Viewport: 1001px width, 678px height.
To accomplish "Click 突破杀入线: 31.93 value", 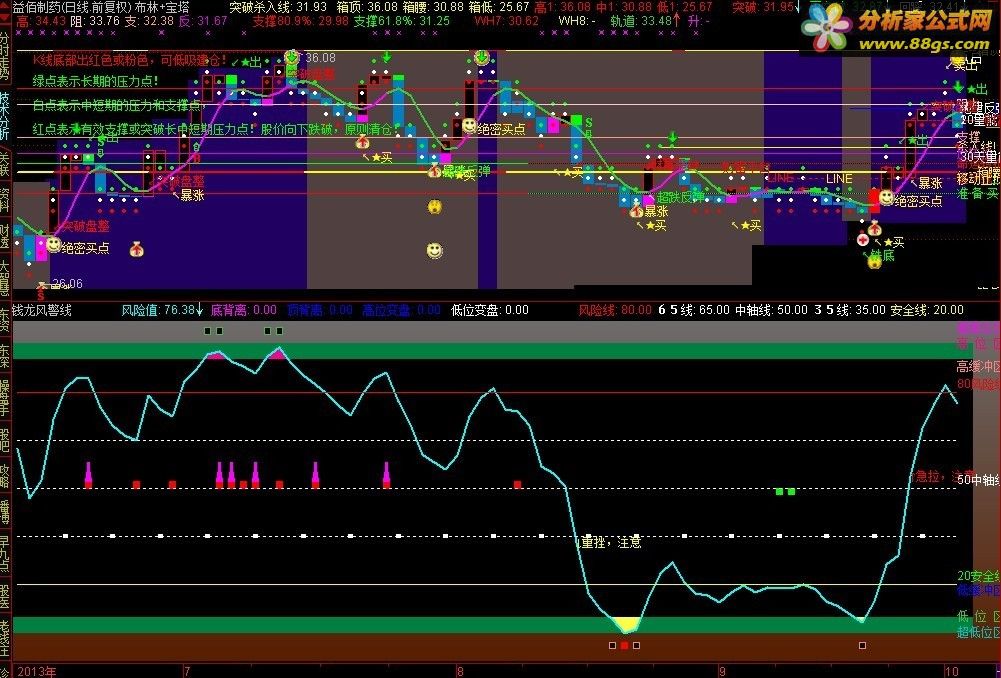I will tap(278, 7).
